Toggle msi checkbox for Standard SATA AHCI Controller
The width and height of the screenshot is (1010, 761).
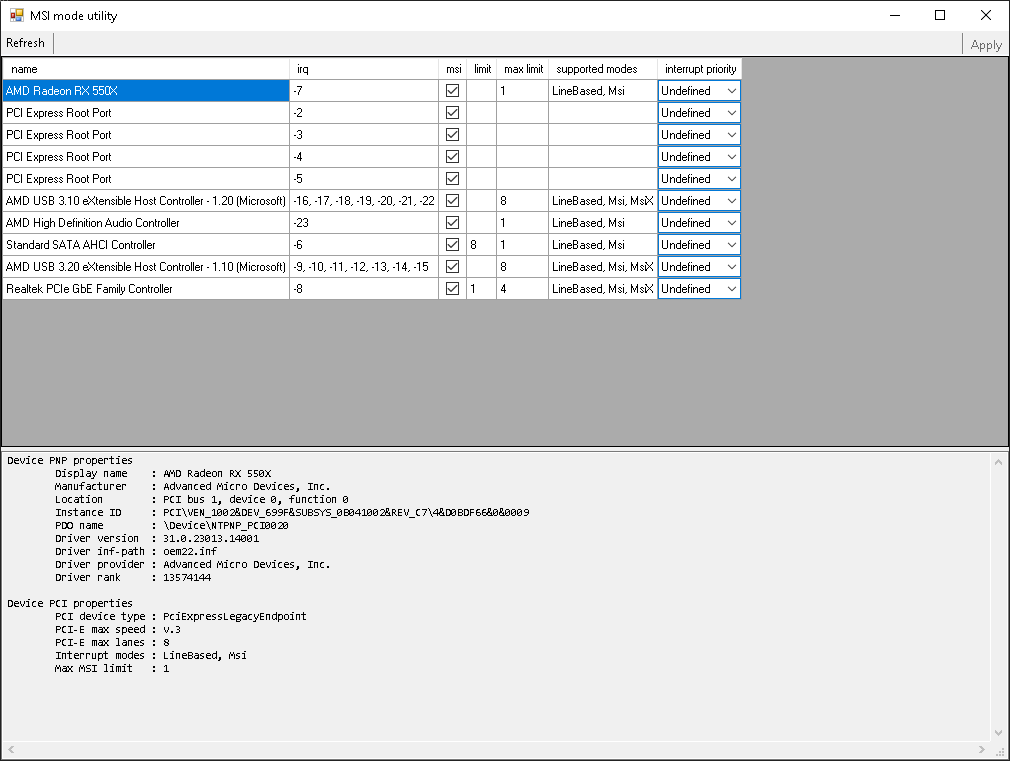tap(453, 245)
